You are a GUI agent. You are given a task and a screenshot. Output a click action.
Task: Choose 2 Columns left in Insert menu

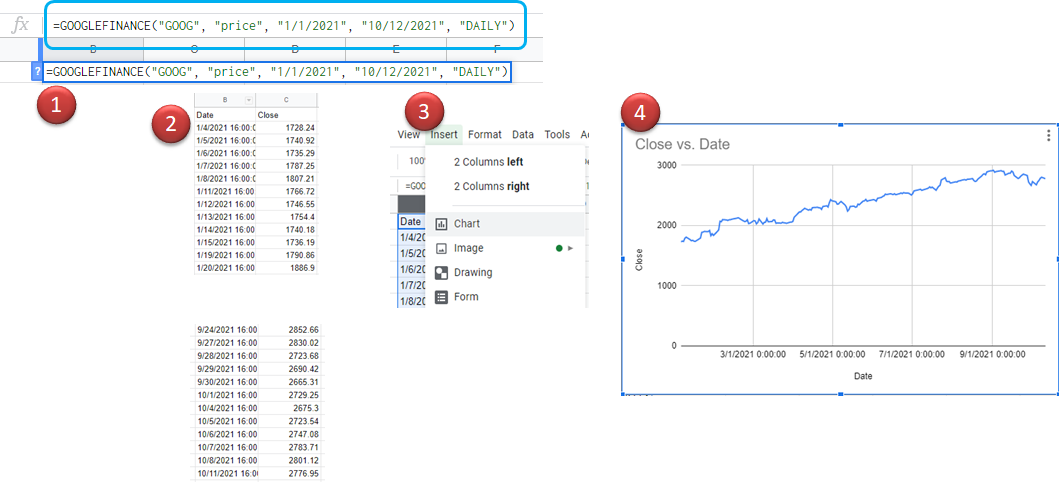coord(488,162)
